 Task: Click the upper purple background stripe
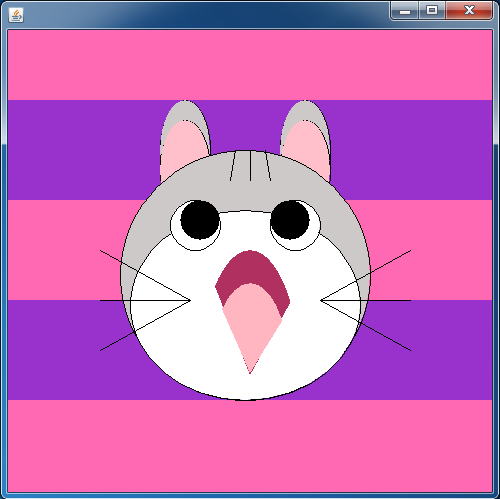pos(83,150)
